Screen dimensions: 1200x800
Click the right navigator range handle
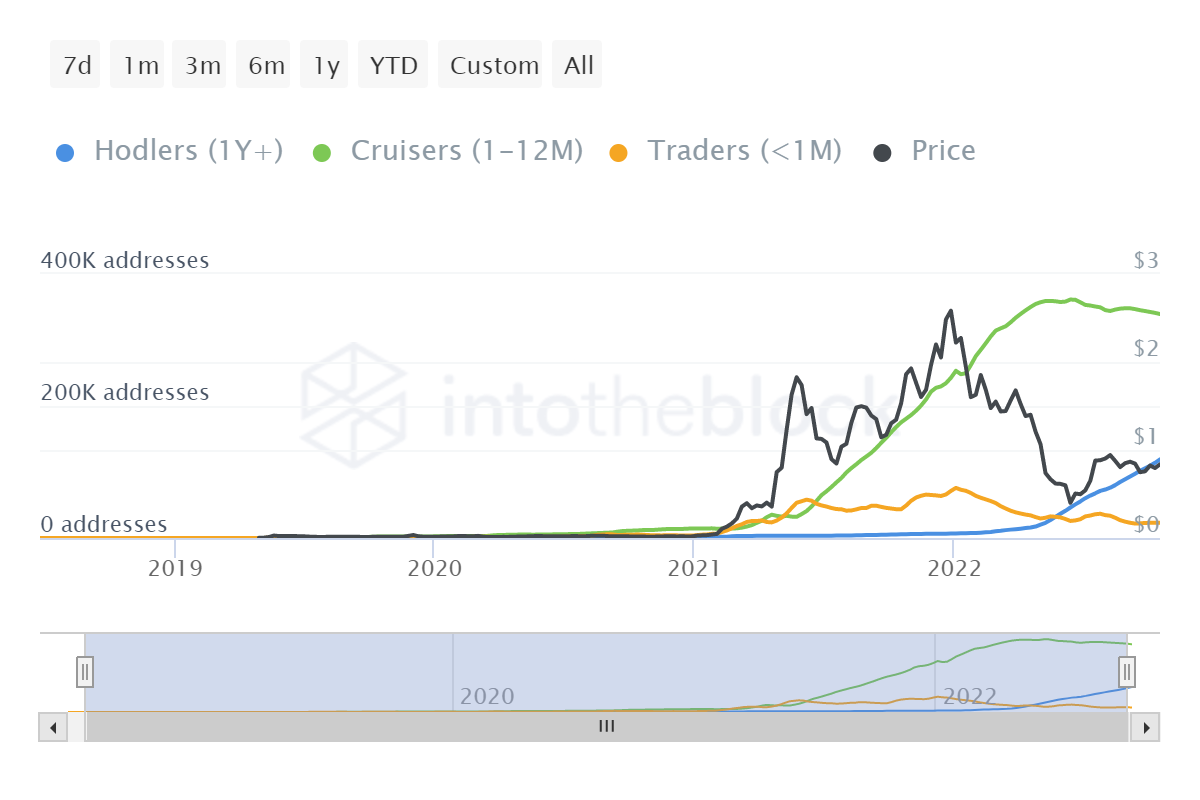(1127, 671)
